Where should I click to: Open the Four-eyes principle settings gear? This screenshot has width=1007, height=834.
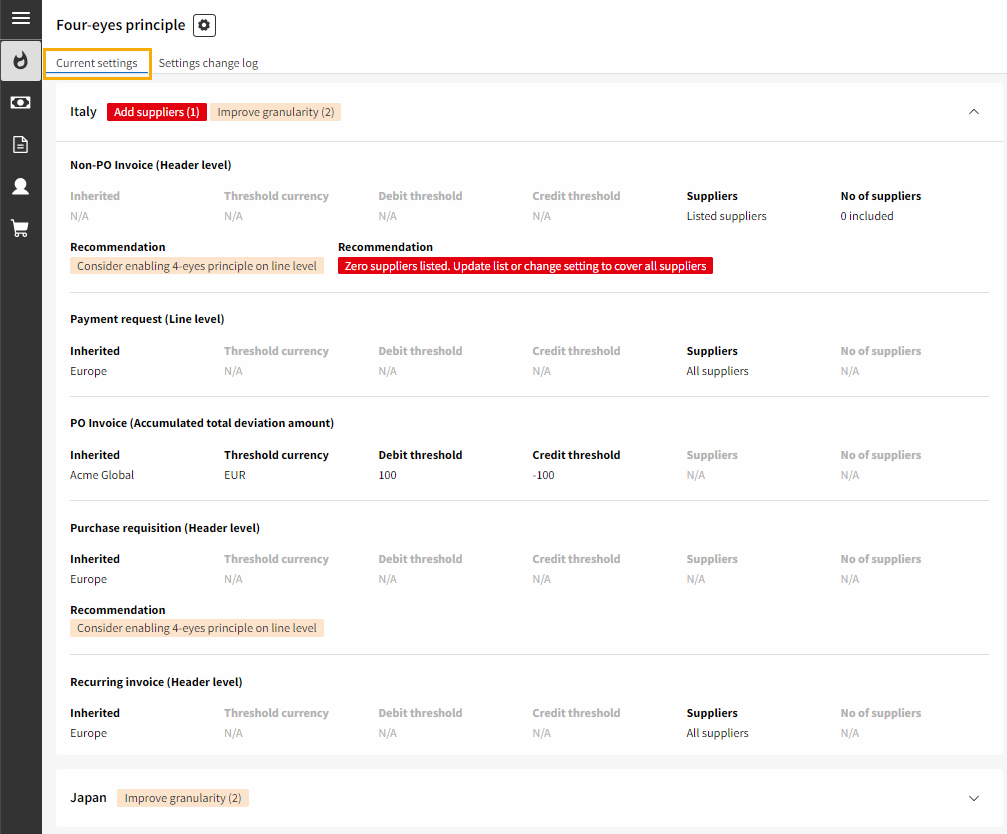[203, 24]
